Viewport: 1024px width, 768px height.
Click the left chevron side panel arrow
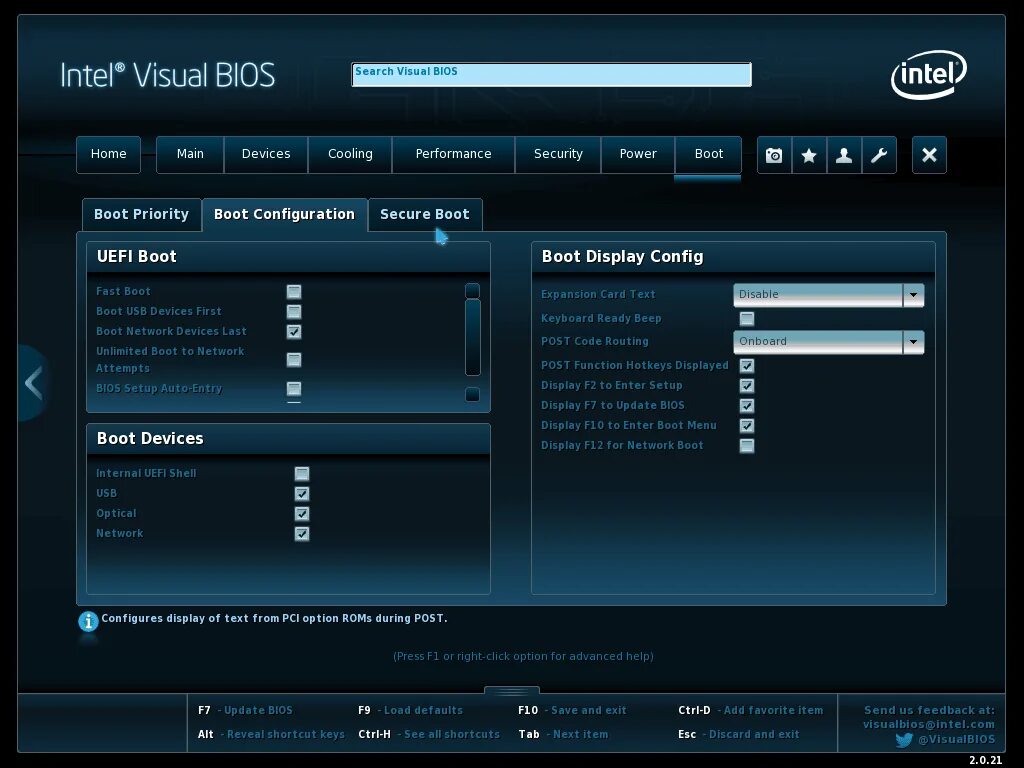pyautogui.click(x=33, y=383)
